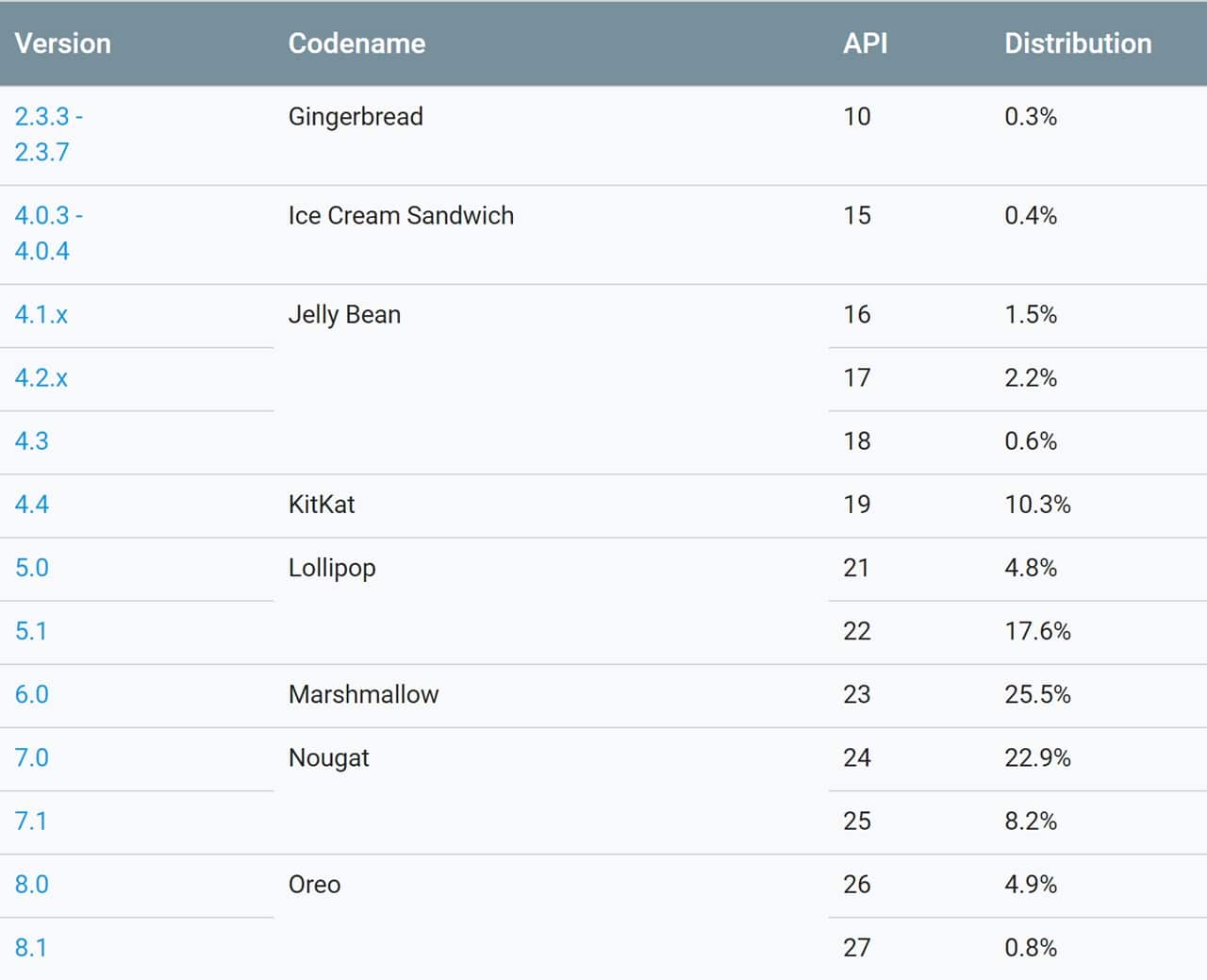
Task: Click the 6.0 Marshmallow version link
Action: [x=32, y=693]
